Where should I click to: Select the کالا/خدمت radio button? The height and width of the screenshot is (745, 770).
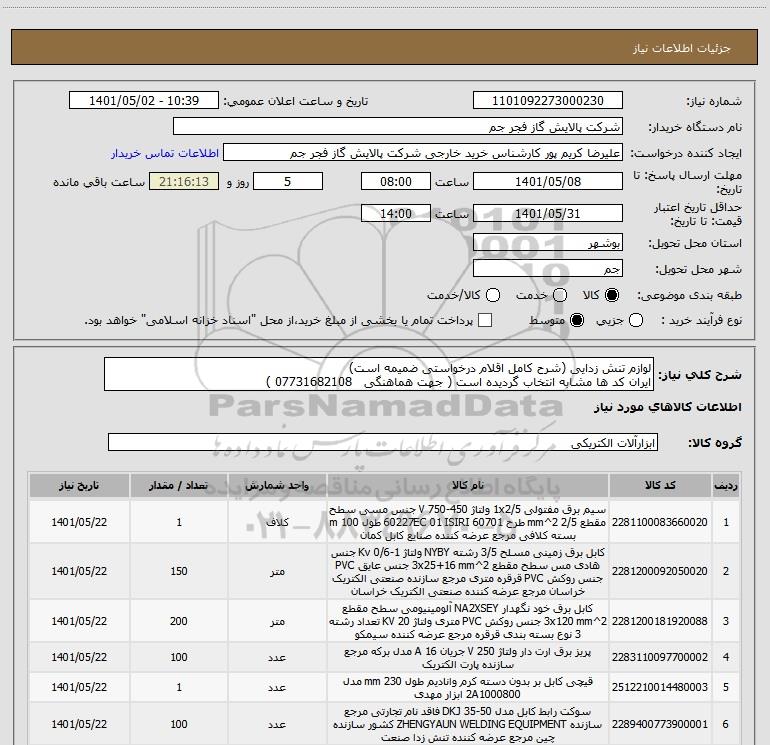tap(493, 295)
